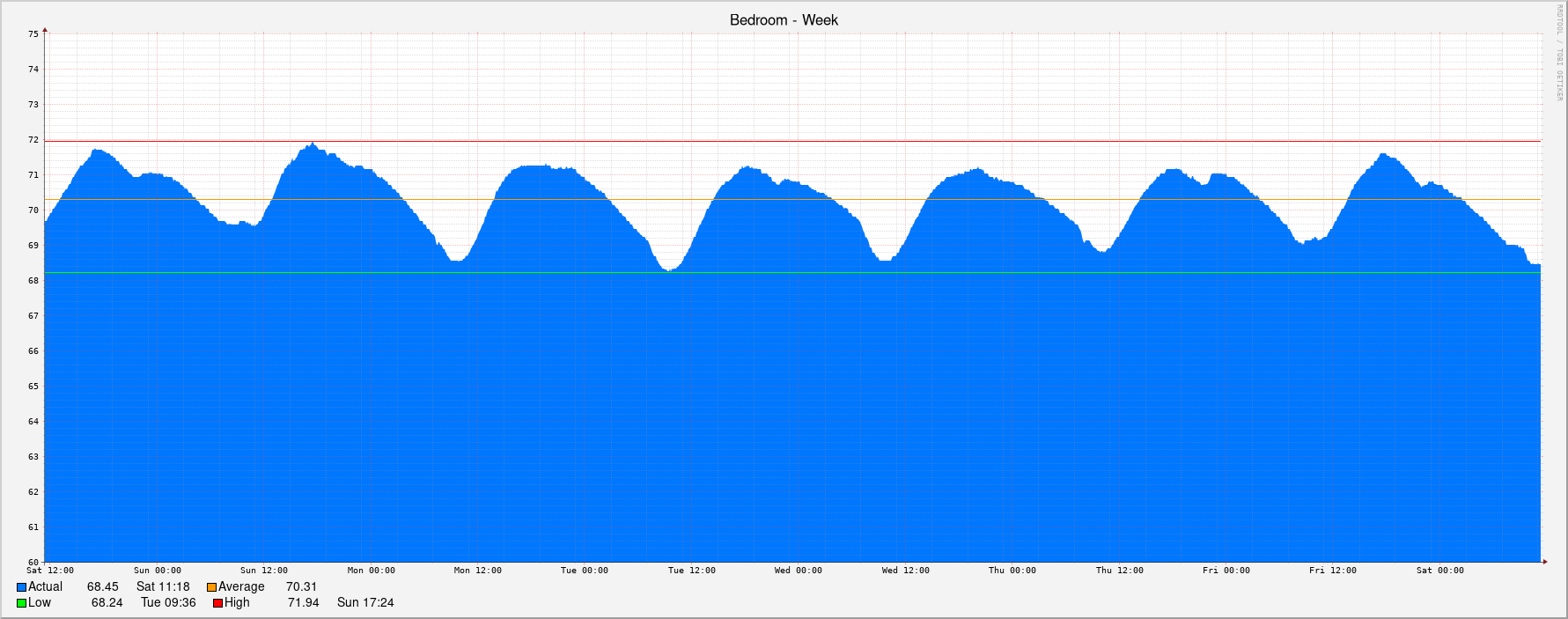The image size is (1568, 619).
Task: Select the "Sun 00:00" x-axis label
Action: point(158,571)
